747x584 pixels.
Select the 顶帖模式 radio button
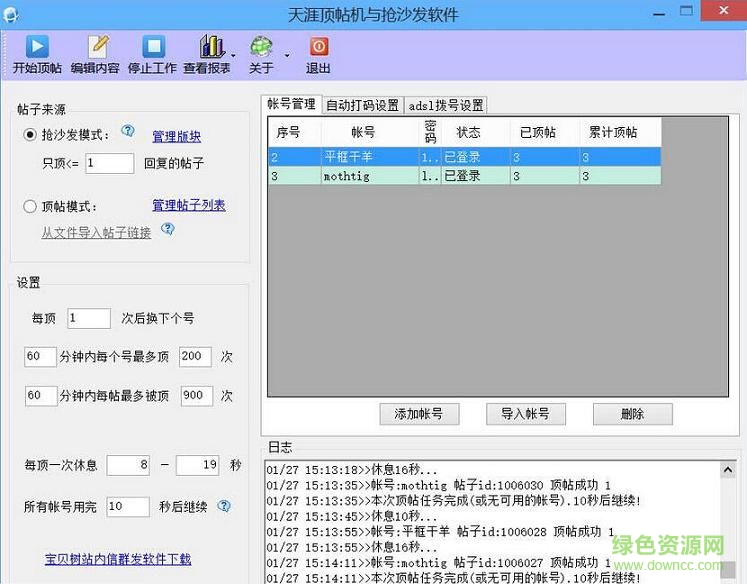point(30,207)
